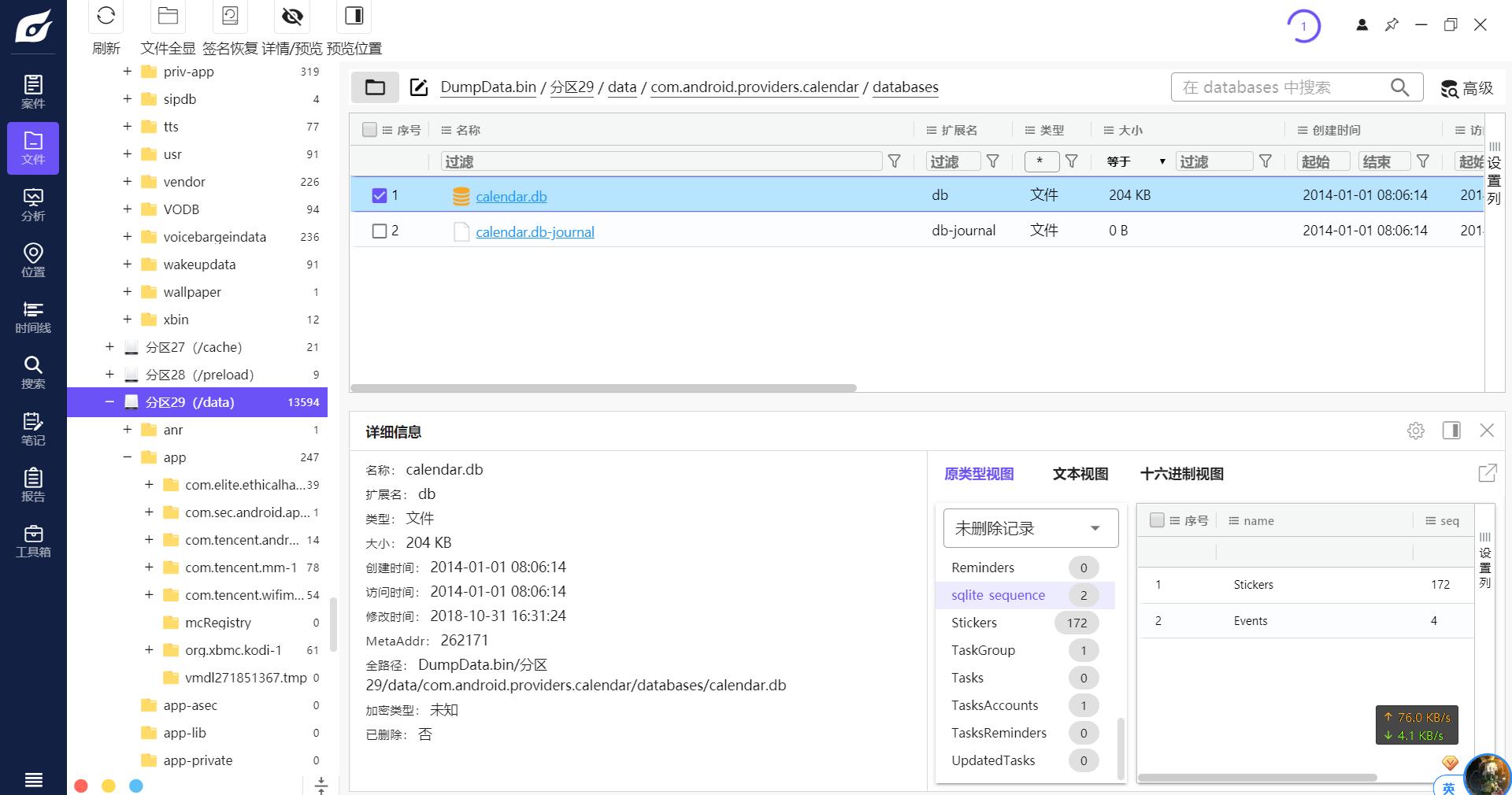
Task: Toggle the select-all checkbox in file list header
Action: (x=369, y=130)
